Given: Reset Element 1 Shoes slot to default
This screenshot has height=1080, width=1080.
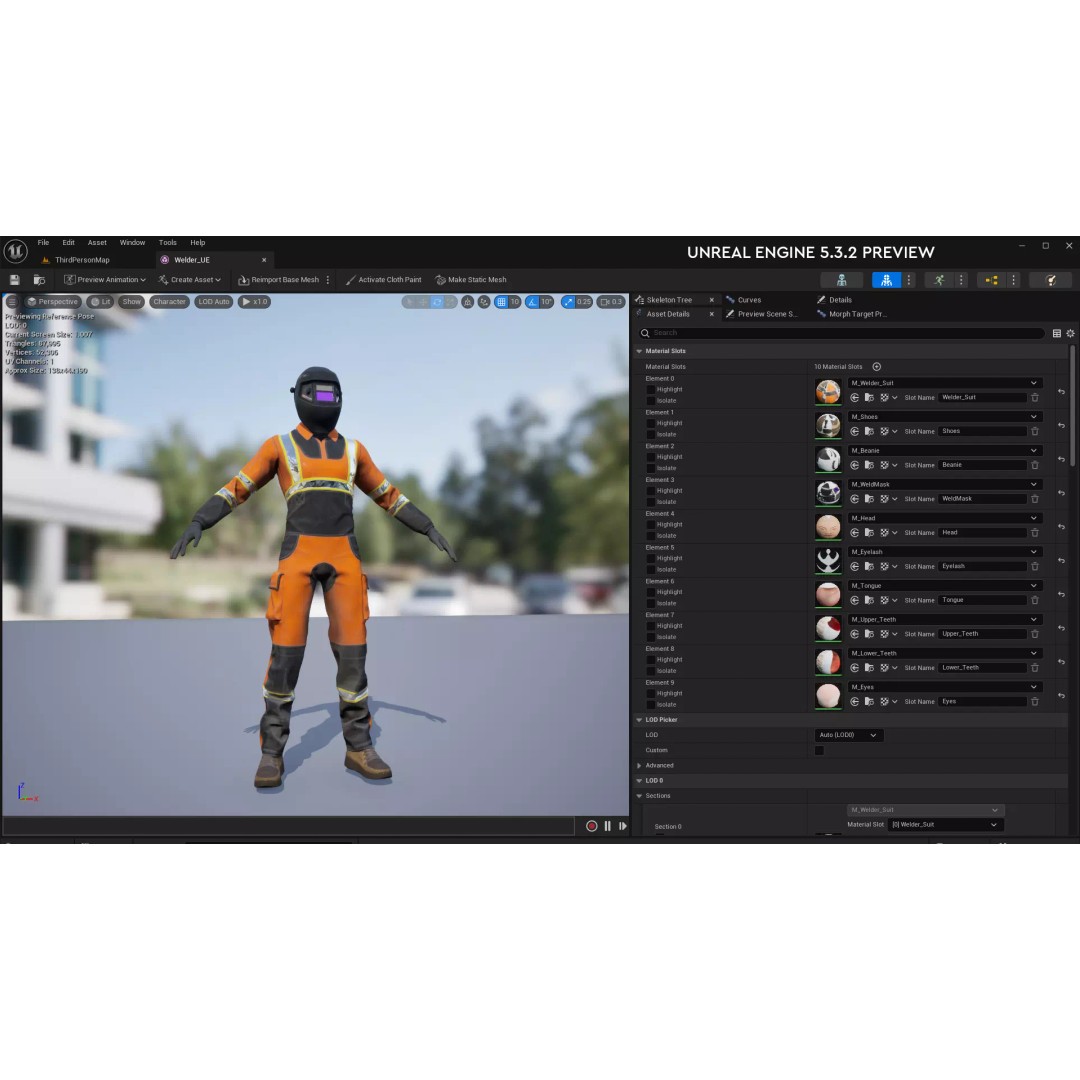Looking at the screenshot, I should click(x=1061, y=425).
